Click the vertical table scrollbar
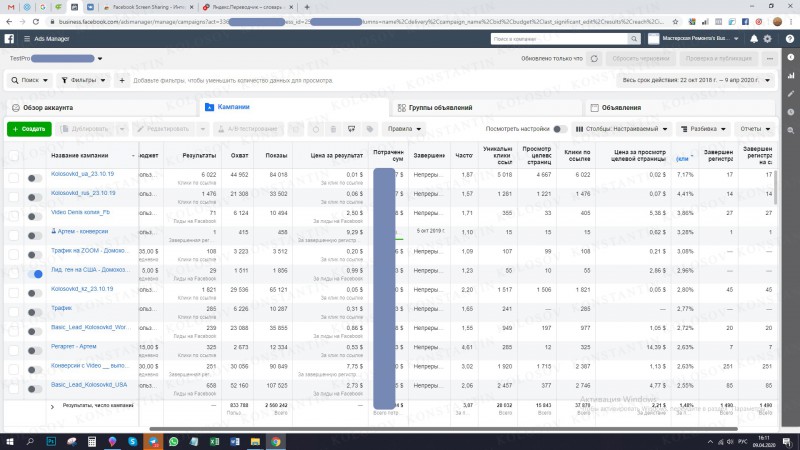Viewport: 800px width, 450px height. pos(776,188)
